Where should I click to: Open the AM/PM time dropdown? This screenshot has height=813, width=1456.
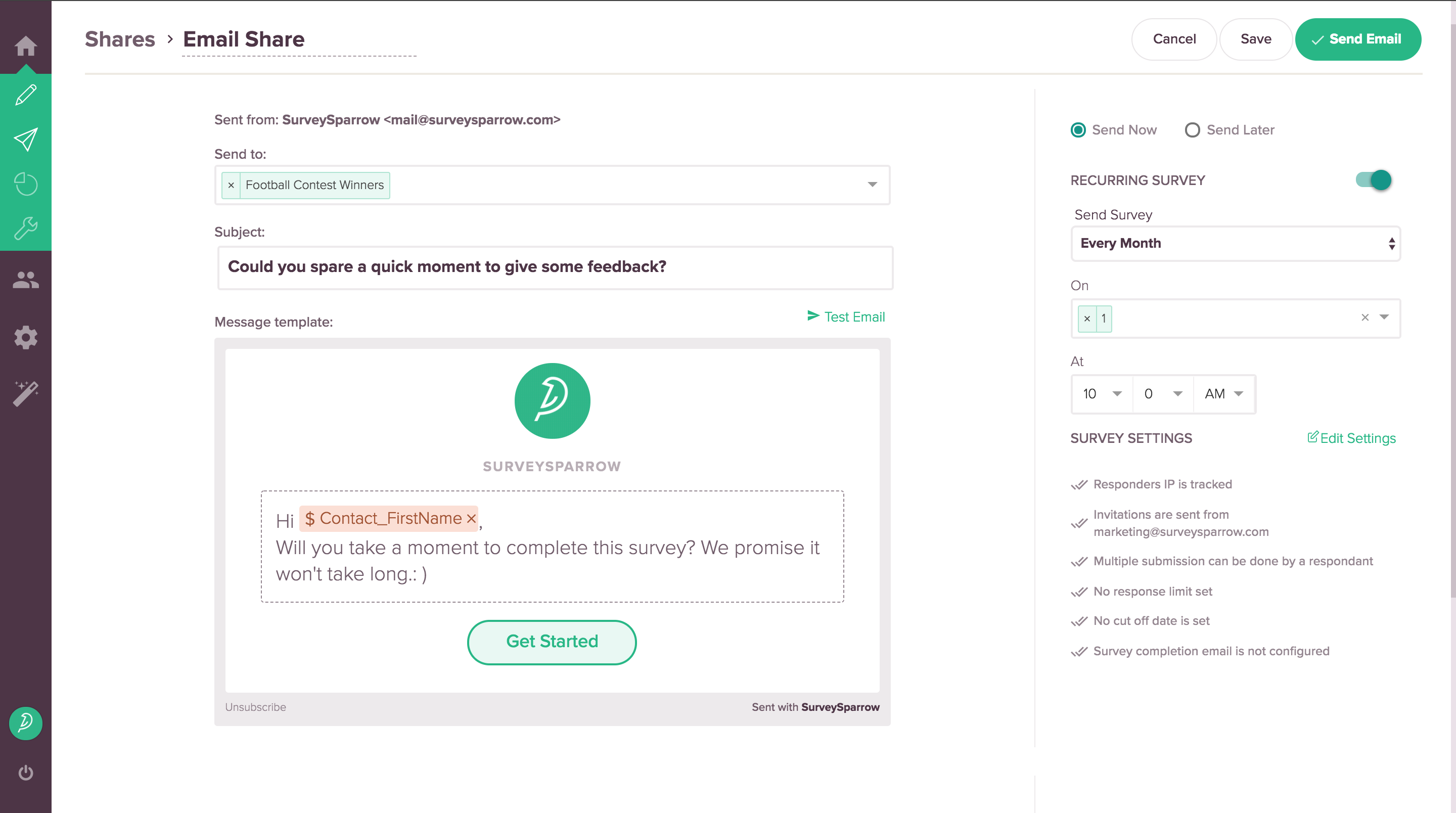1223,394
